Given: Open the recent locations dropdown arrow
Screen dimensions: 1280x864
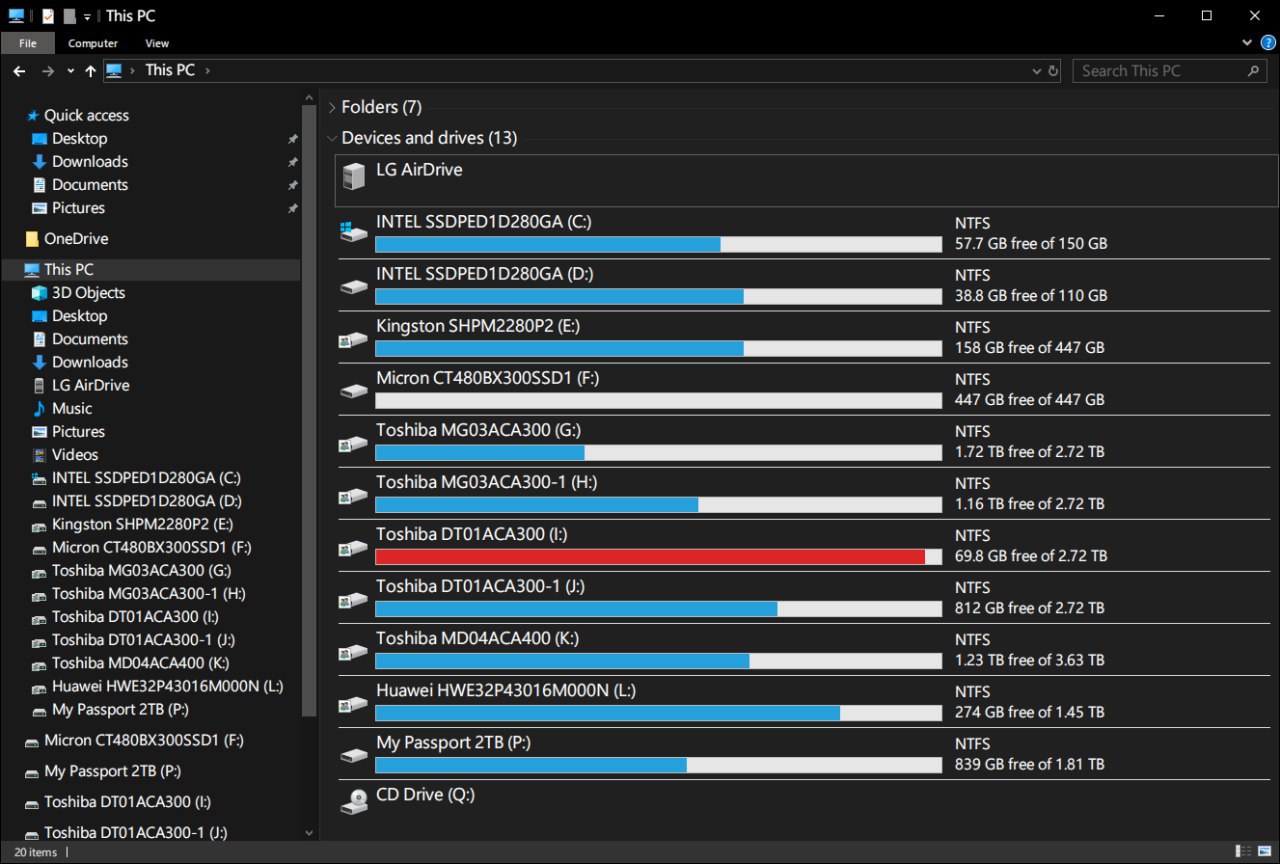Looking at the screenshot, I should (x=70, y=71).
